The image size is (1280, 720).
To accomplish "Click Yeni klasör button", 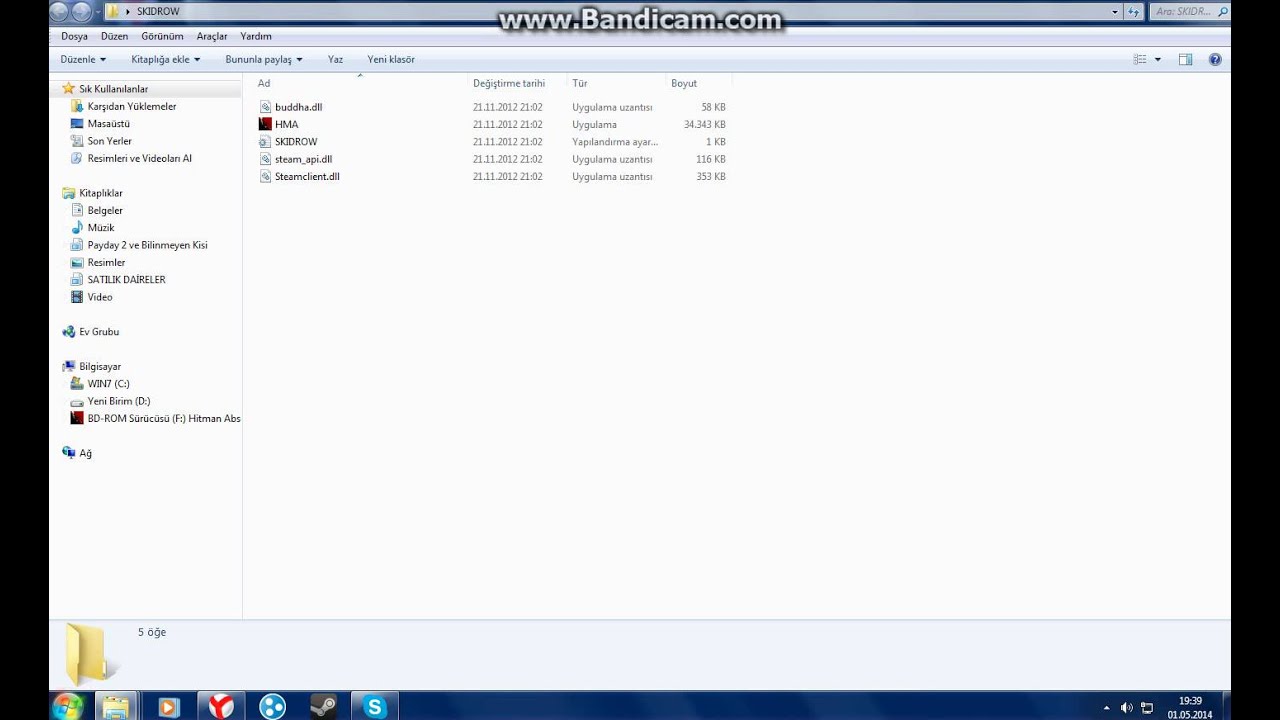I will (x=391, y=60).
